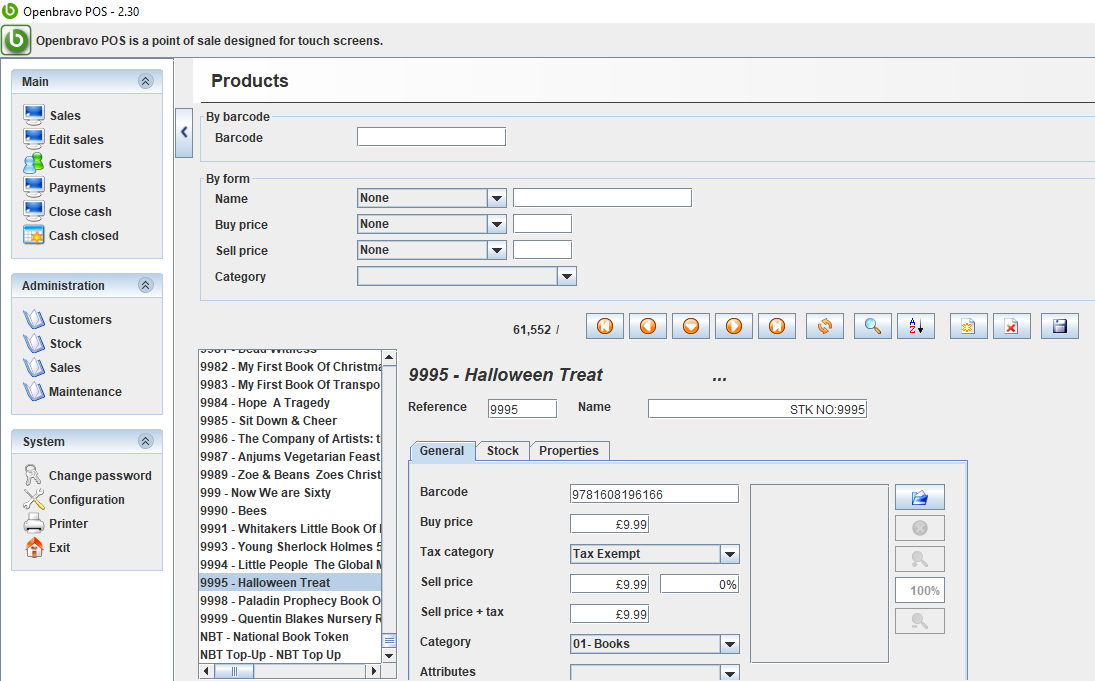Screen dimensions: 1095x681
Task: Open the Buy price filter condition dropdown
Action: point(497,224)
